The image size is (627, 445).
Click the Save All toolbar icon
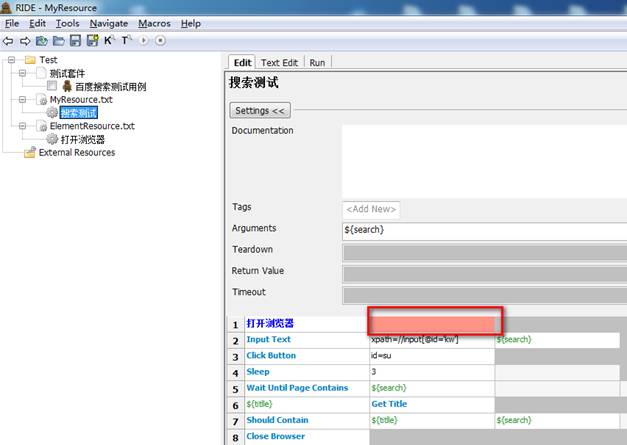92,40
